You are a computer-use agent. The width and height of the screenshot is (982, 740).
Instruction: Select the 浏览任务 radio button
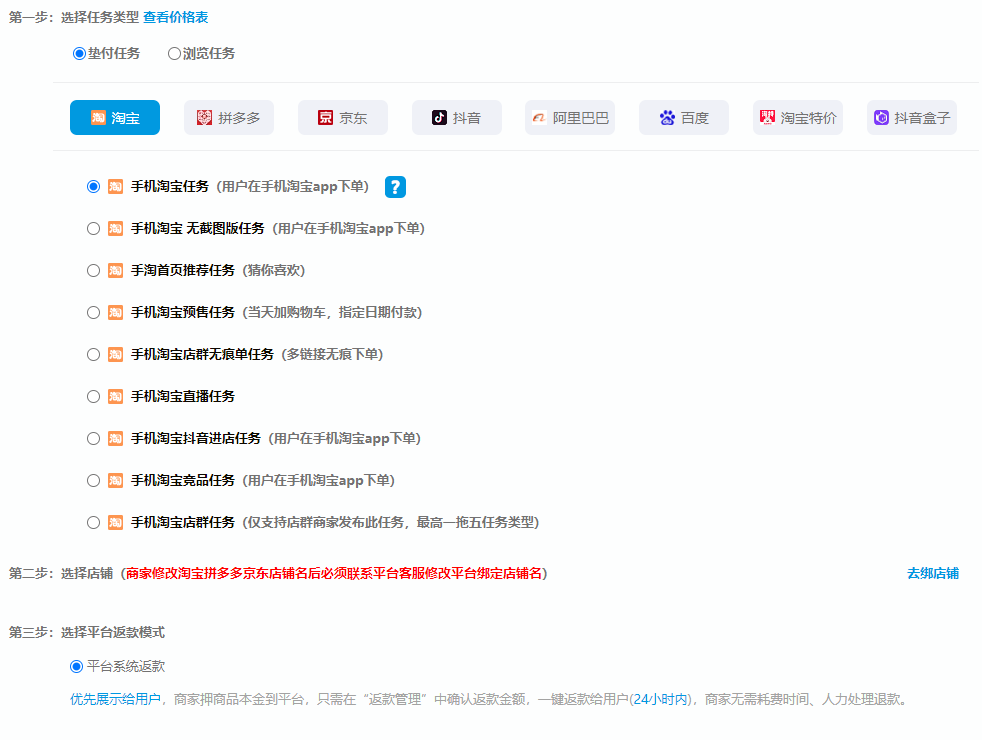pos(174,54)
